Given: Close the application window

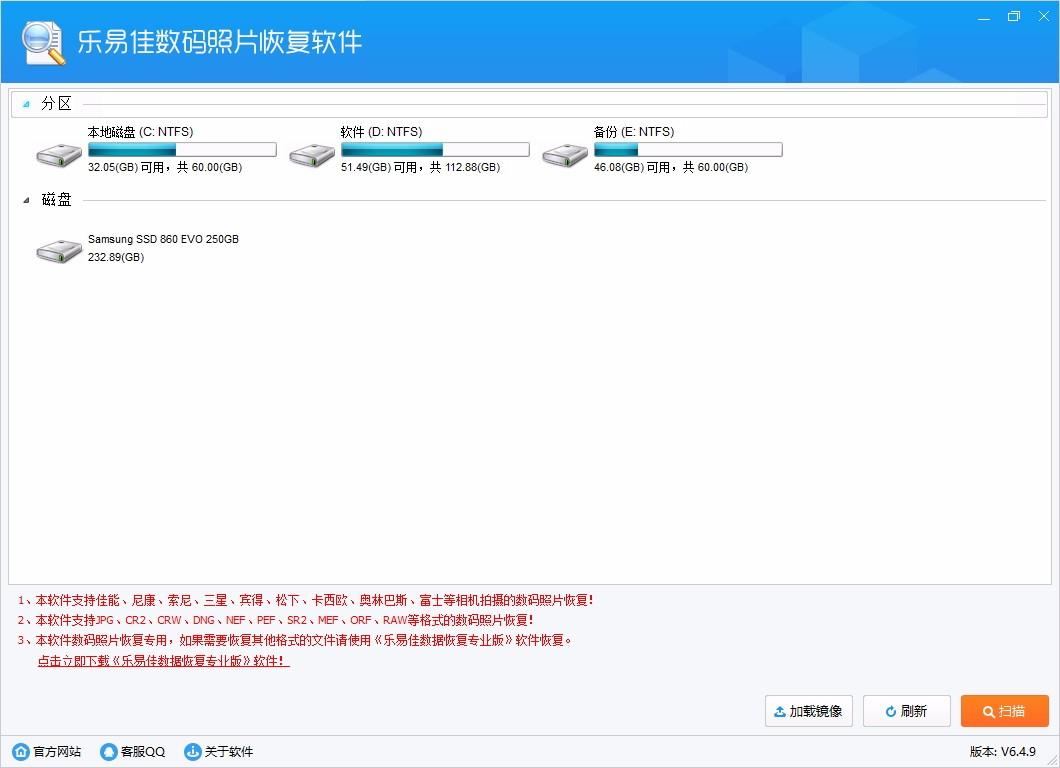Looking at the screenshot, I should (1044, 16).
